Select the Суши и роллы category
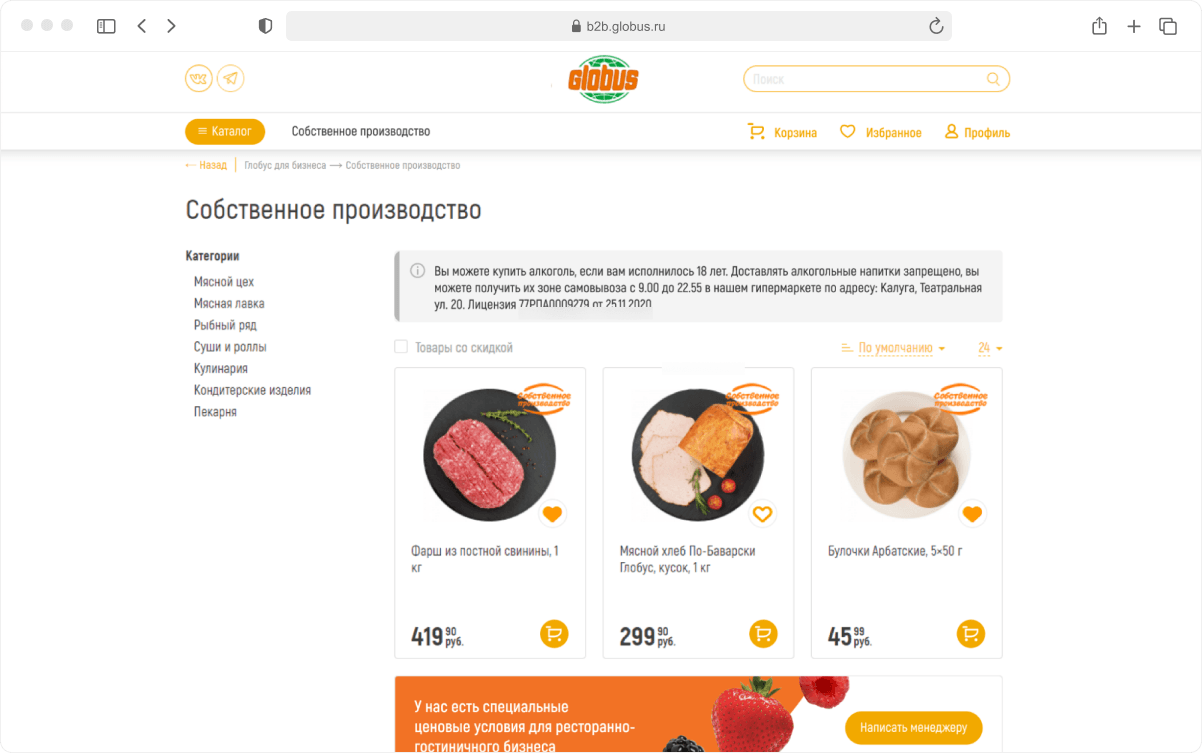Image resolution: width=1202 pixels, height=753 pixels. 230,347
